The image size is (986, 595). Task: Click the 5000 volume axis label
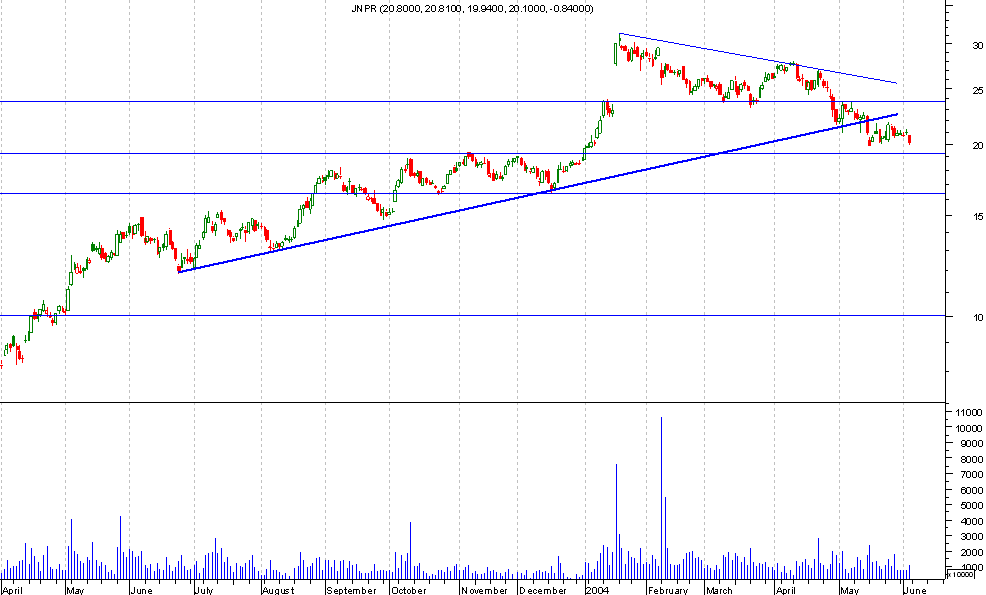point(972,506)
